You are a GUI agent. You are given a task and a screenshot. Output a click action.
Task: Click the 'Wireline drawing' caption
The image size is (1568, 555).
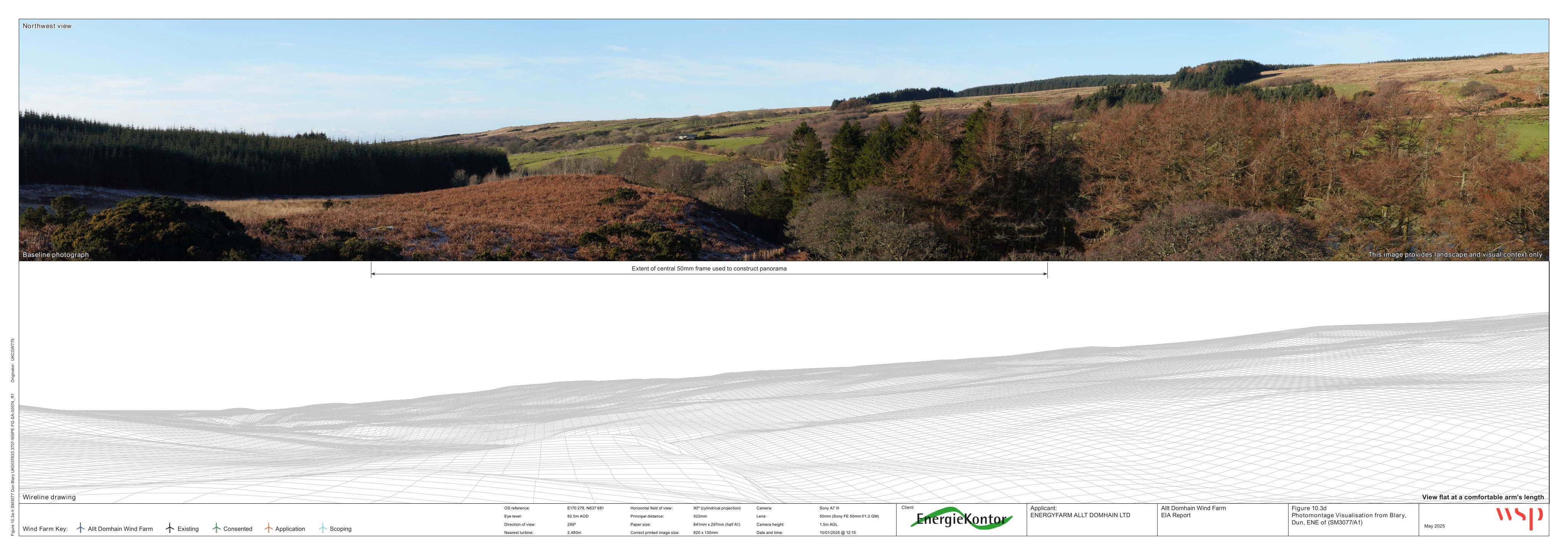[x=49, y=497]
